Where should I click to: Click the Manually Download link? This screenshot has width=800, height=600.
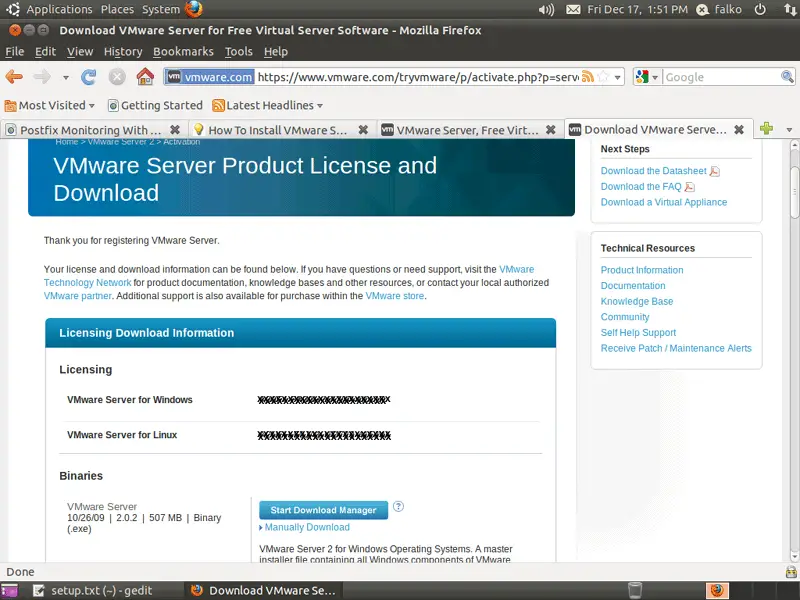[307, 527]
